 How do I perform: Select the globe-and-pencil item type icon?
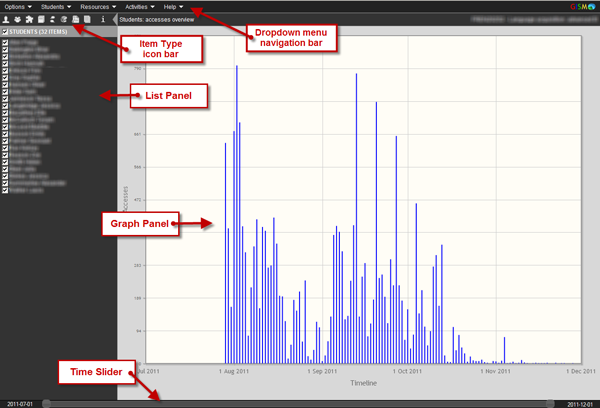pos(64,20)
